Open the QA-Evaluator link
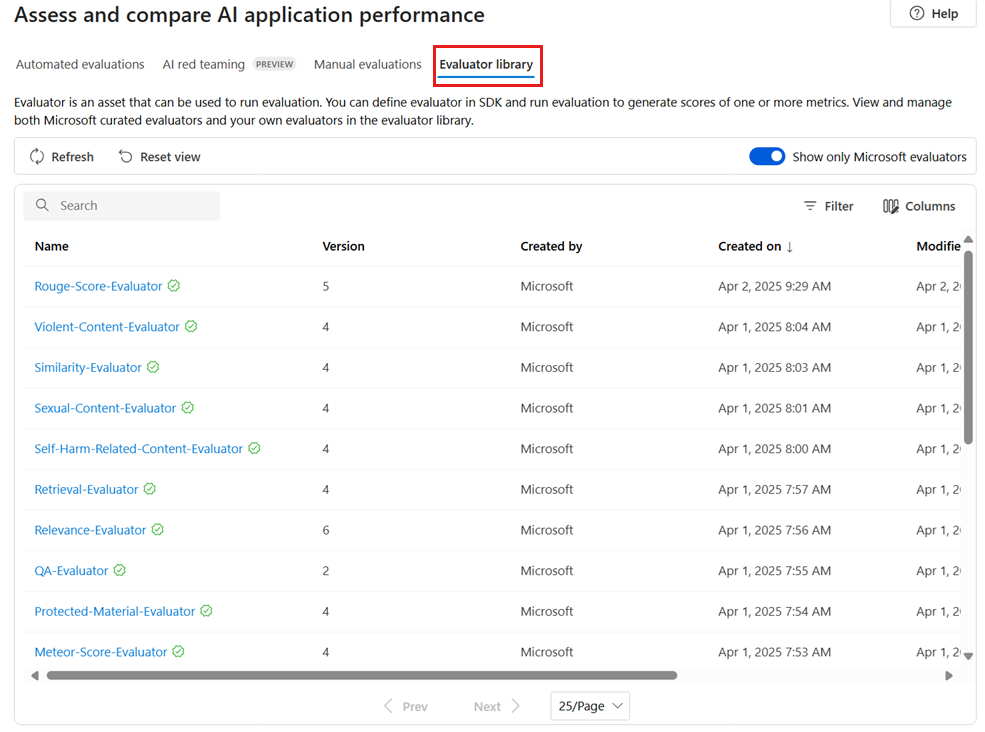This screenshot has height=732, width=985. coord(71,571)
